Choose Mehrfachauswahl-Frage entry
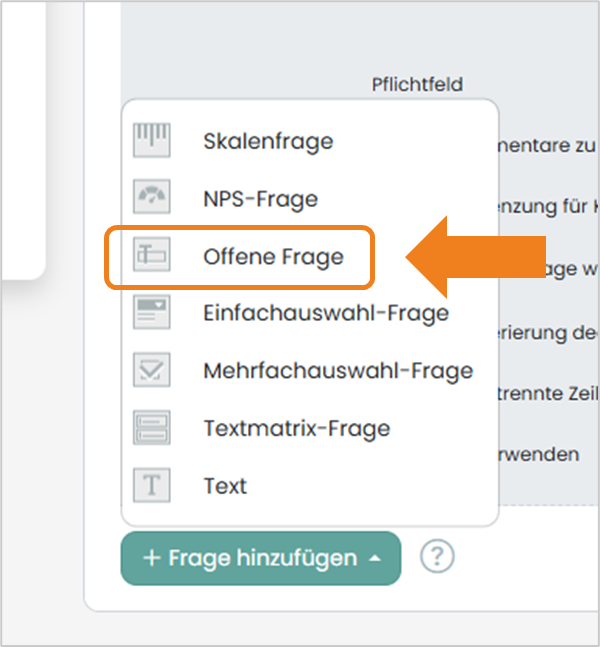600x647 pixels. (338, 371)
